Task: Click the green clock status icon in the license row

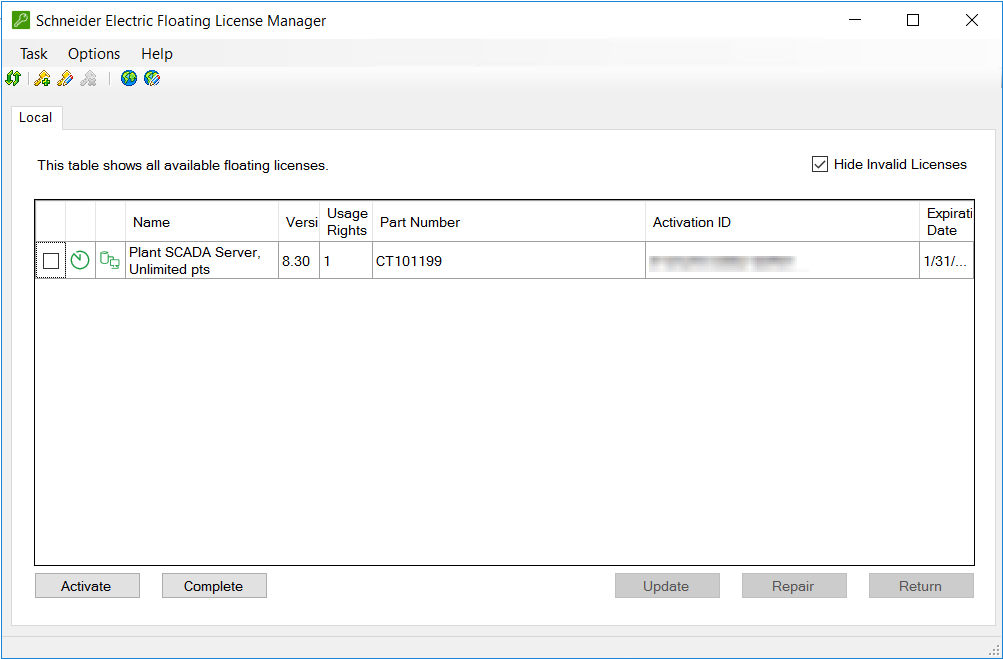Action: [x=80, y=260]
